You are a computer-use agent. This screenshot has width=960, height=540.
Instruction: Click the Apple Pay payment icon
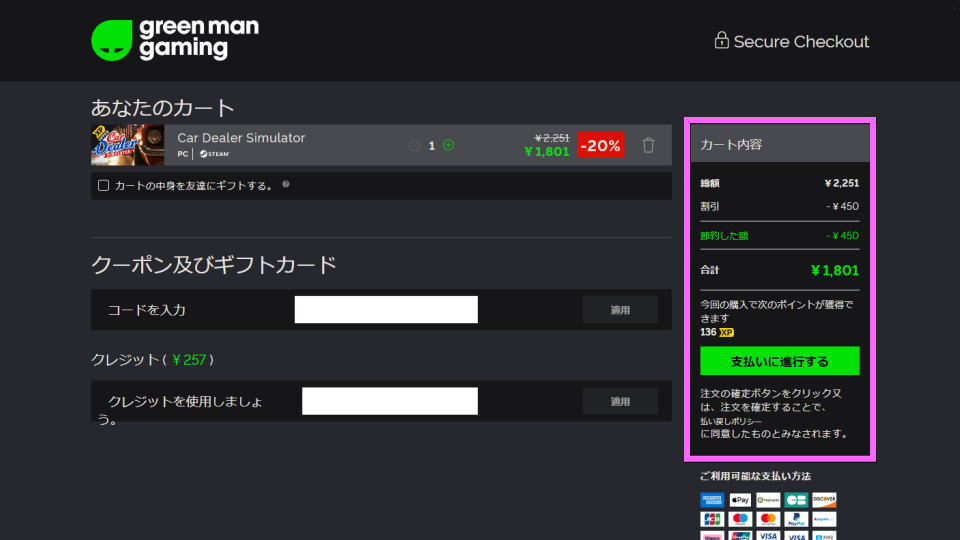tap(740, 500)
